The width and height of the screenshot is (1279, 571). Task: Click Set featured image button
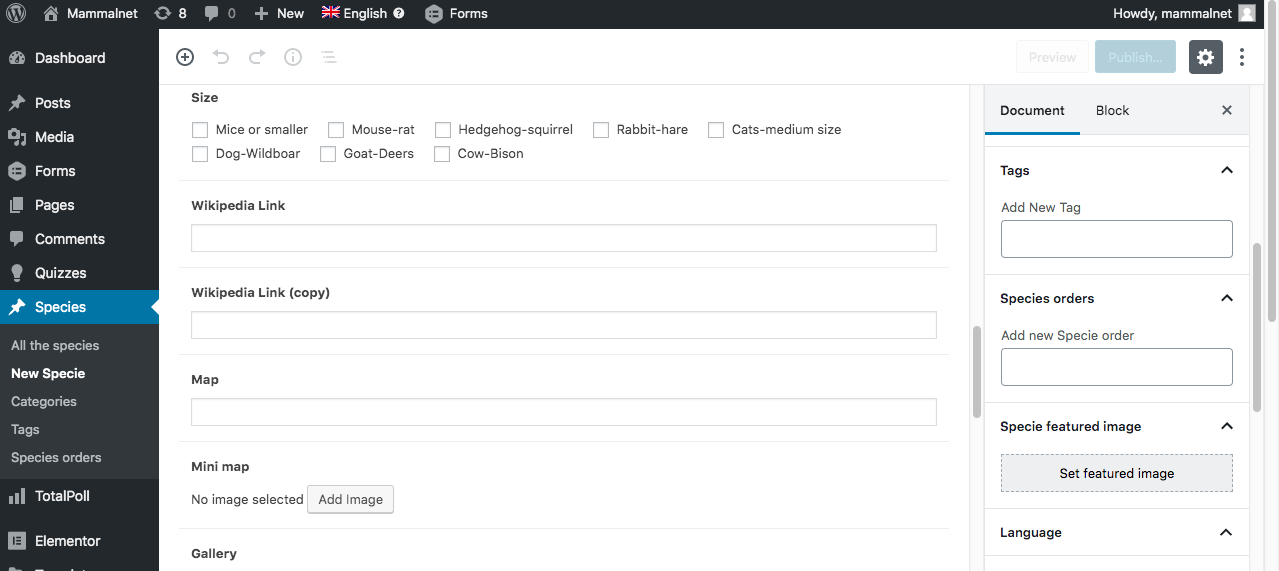pos(1116,473)
